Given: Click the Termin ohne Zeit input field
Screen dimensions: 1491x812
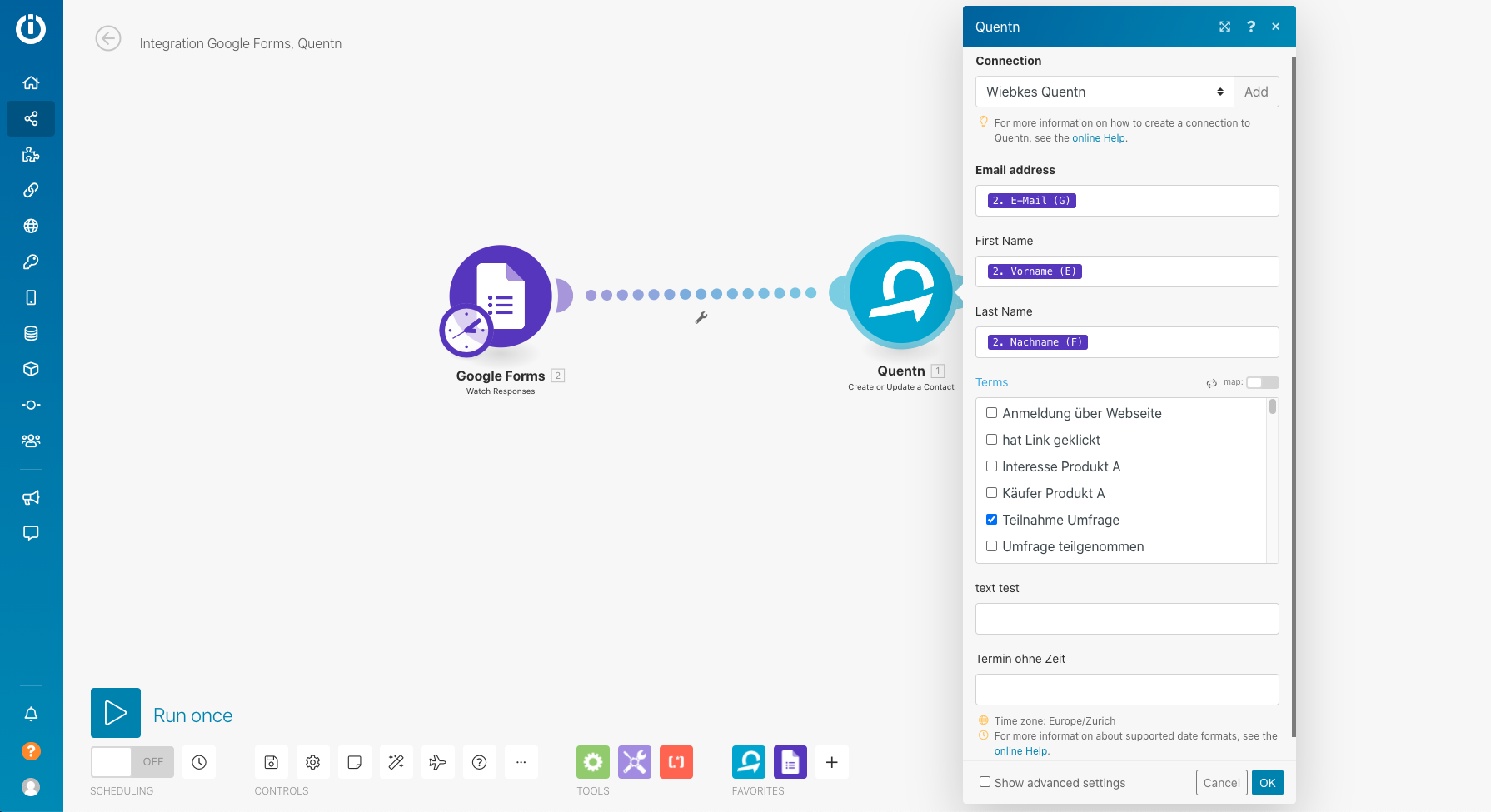Looking at the screenshot, I should point(1127,690).
